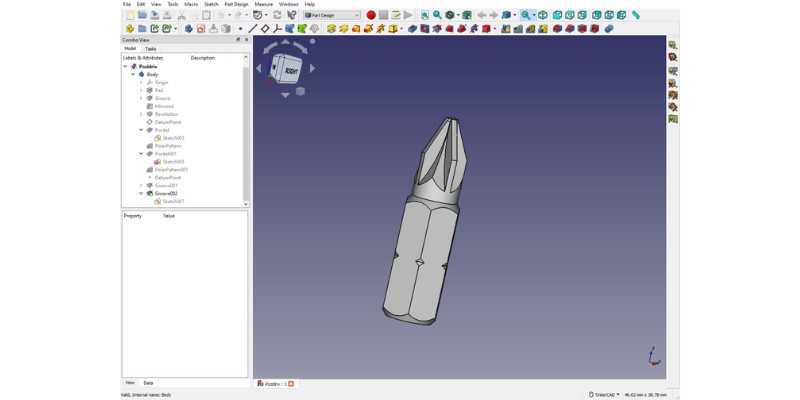
Task: Select Sketch003 in the model tree
Action: (173, 138)
